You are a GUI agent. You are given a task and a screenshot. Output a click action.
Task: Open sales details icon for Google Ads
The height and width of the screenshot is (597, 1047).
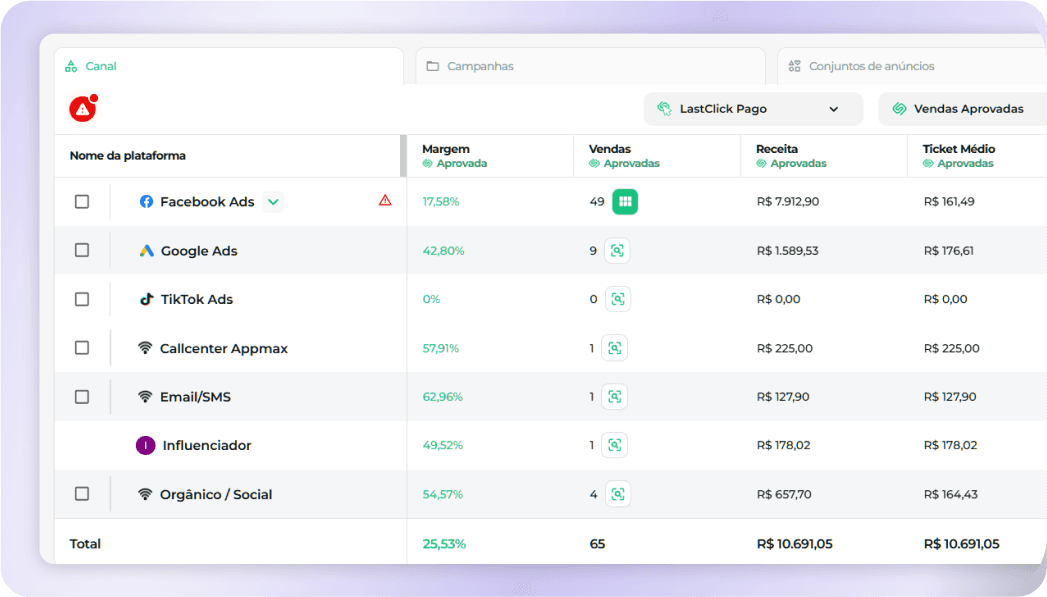point(617,251)
